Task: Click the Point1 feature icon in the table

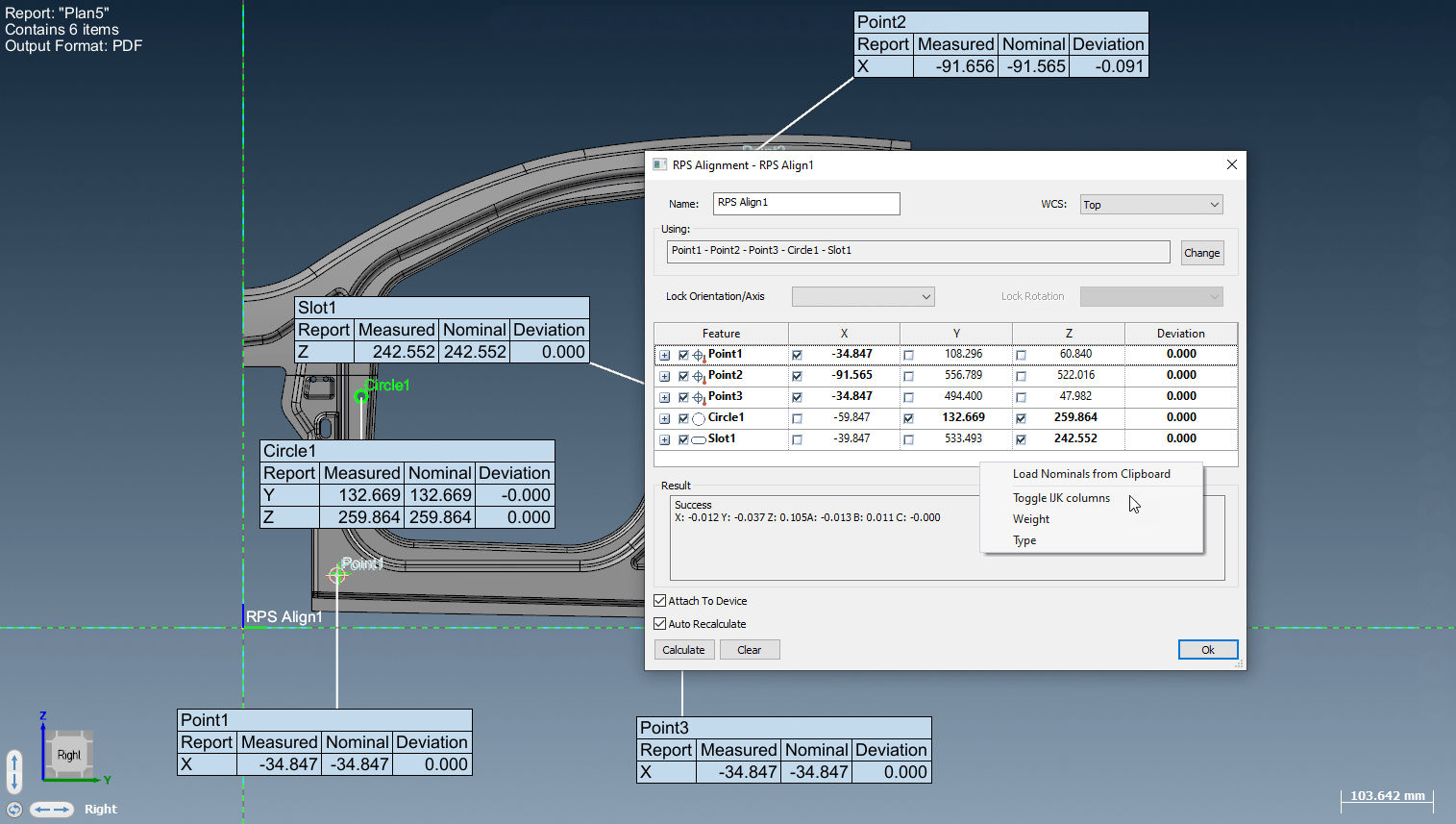Action: tap(699, 355)
